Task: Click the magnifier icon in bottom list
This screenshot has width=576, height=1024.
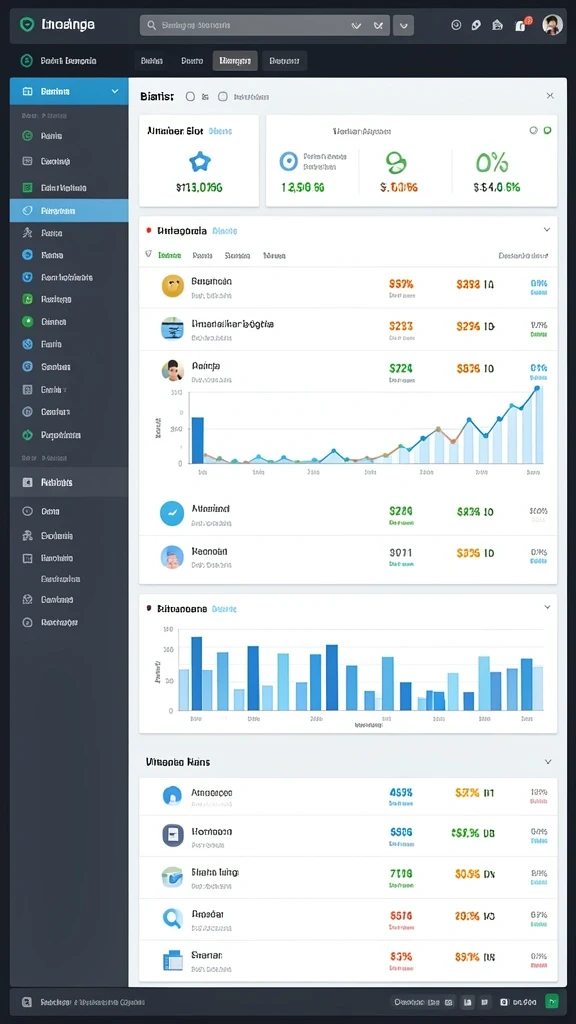Action: pyautogui.click(x=172, y=919)
